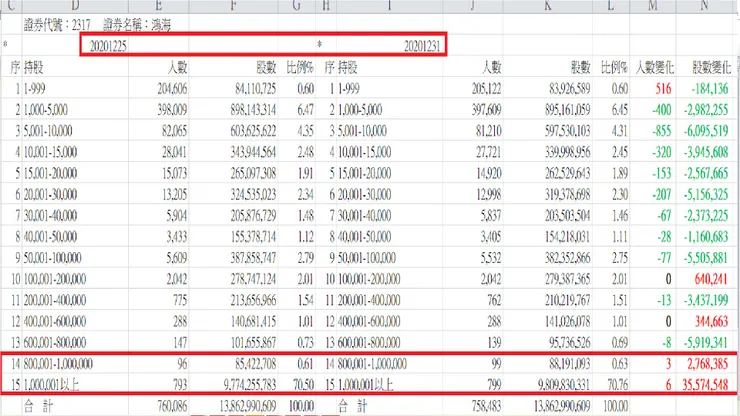Select column header N
This screenshot has width=740, height=416.
(704, 6)
